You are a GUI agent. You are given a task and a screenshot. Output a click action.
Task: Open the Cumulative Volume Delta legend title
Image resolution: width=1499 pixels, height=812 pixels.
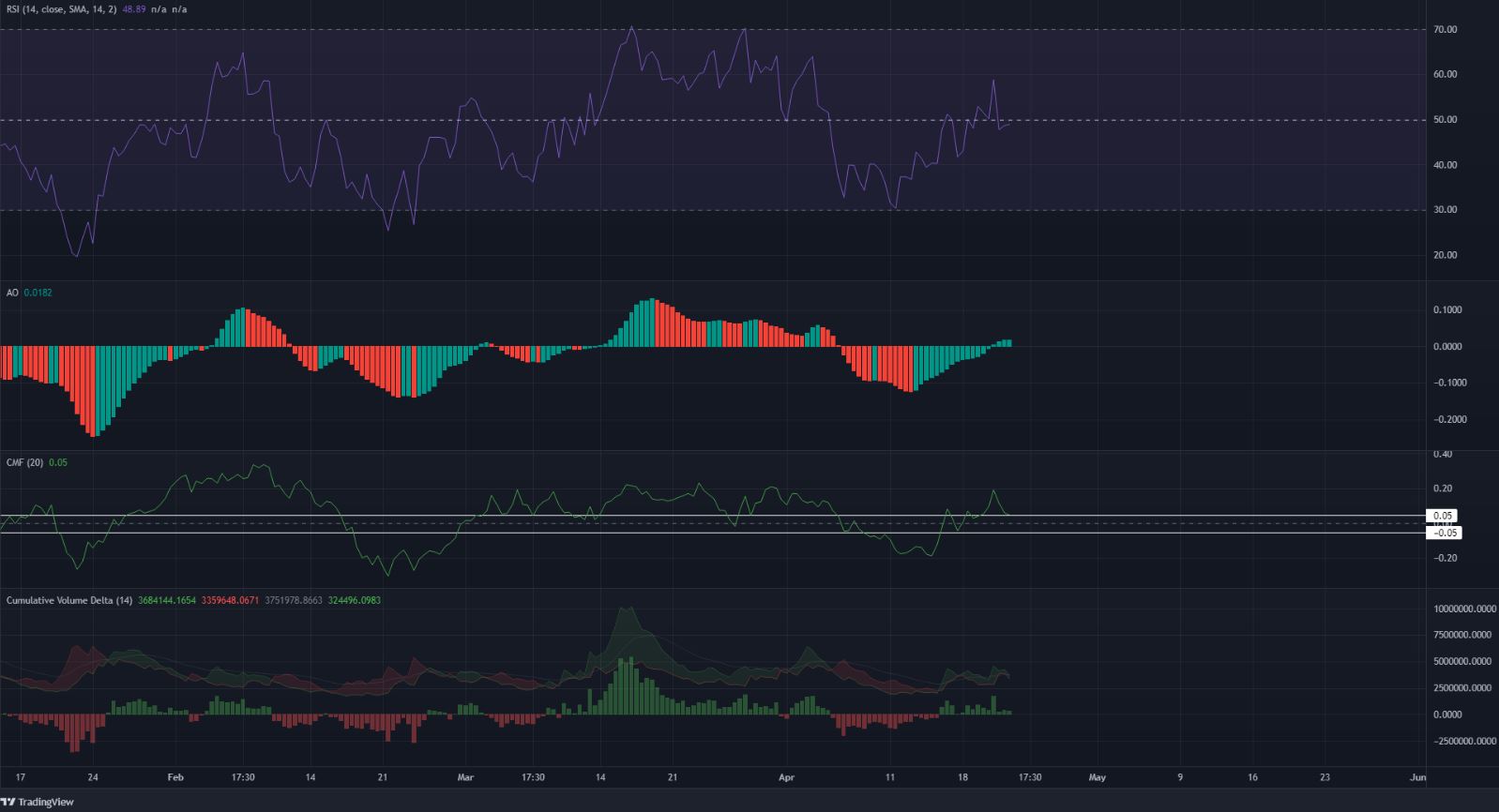(69, 600)
